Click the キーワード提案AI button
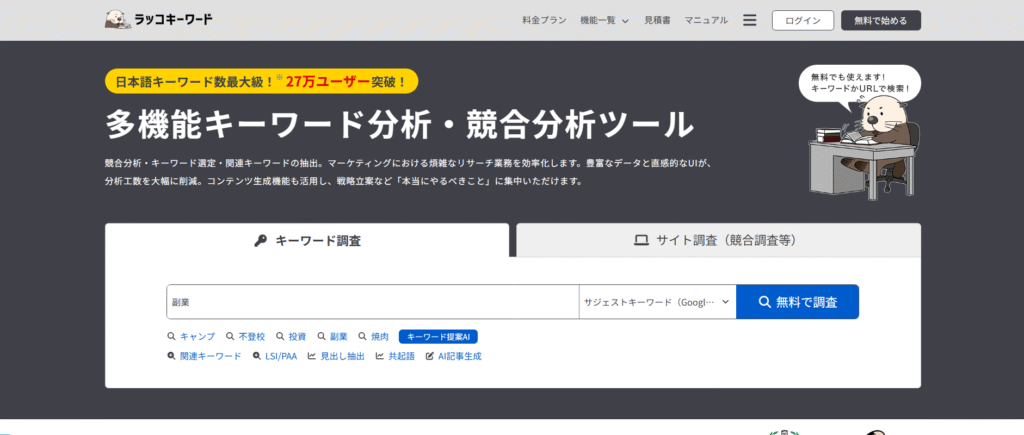This screenshot has height=435, width=1024. (x=439, y=337)
